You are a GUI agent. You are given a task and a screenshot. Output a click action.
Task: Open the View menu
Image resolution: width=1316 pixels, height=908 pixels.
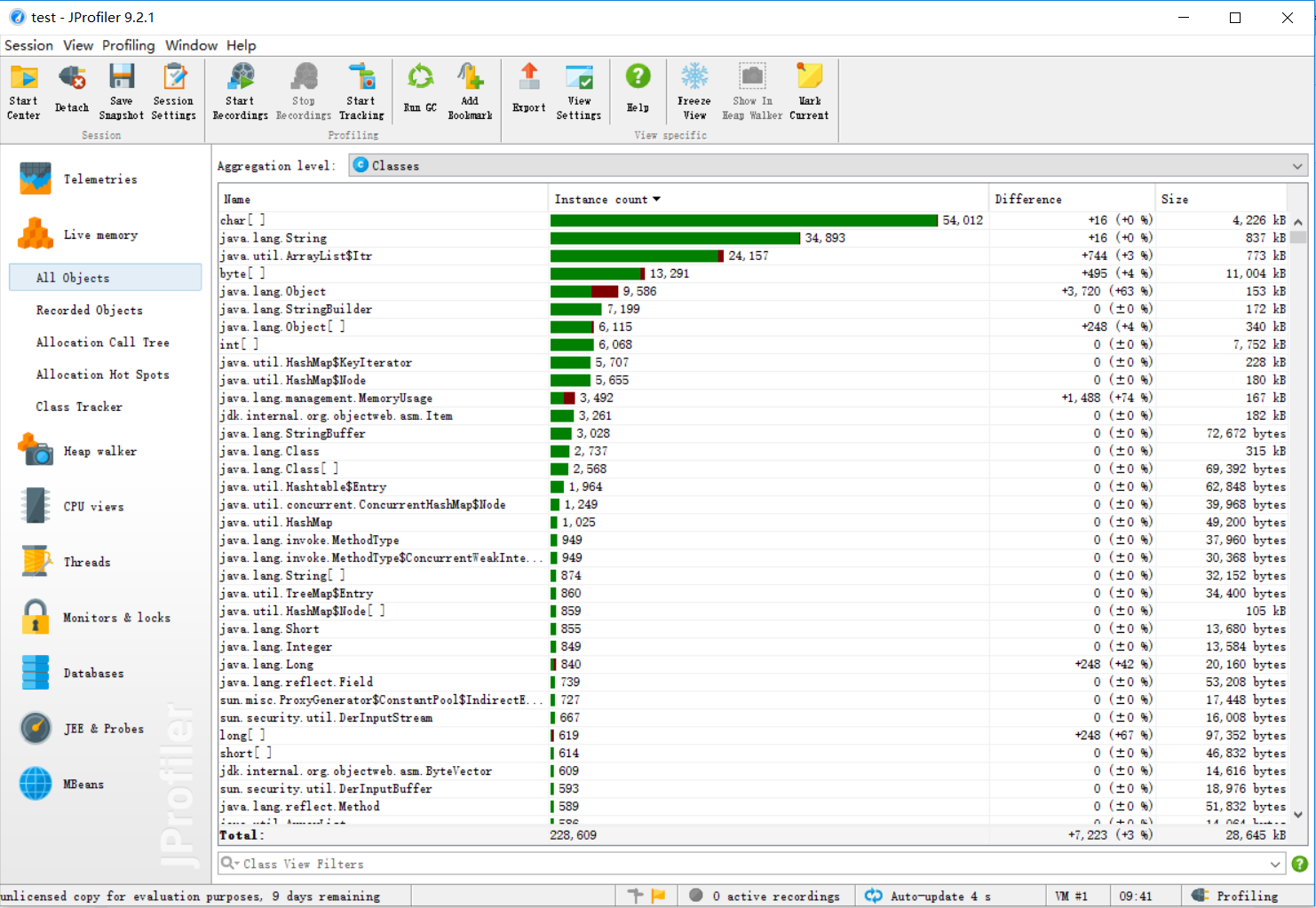[x=78, y=45]
